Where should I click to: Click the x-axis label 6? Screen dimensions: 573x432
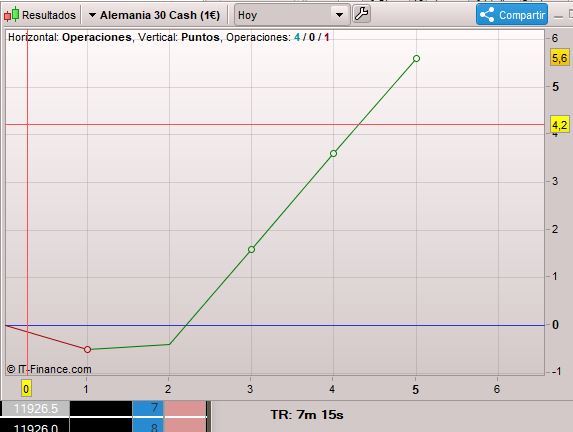[x=497, y=389]
